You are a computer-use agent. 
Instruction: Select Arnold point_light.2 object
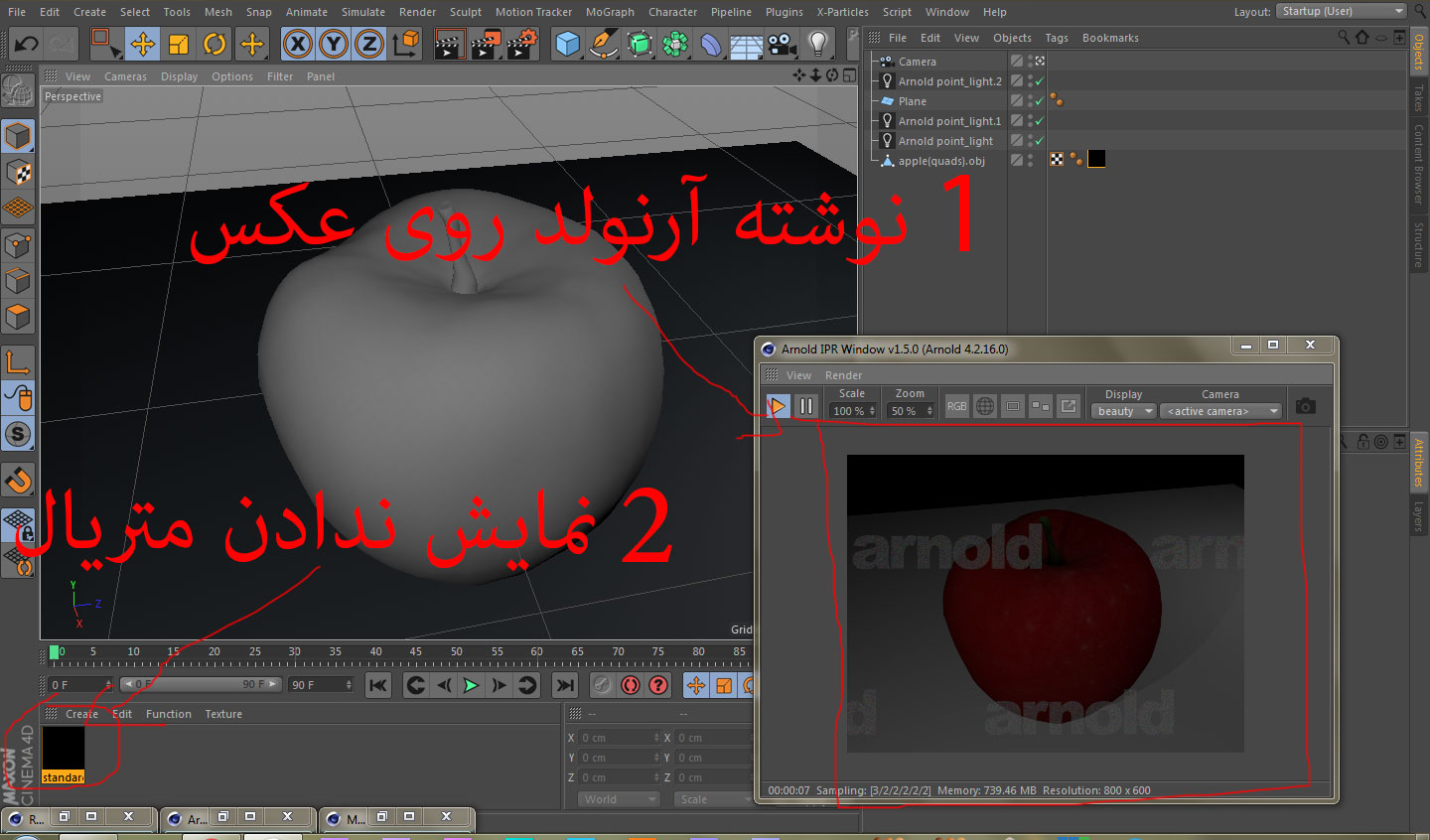(x=949, y=81)
